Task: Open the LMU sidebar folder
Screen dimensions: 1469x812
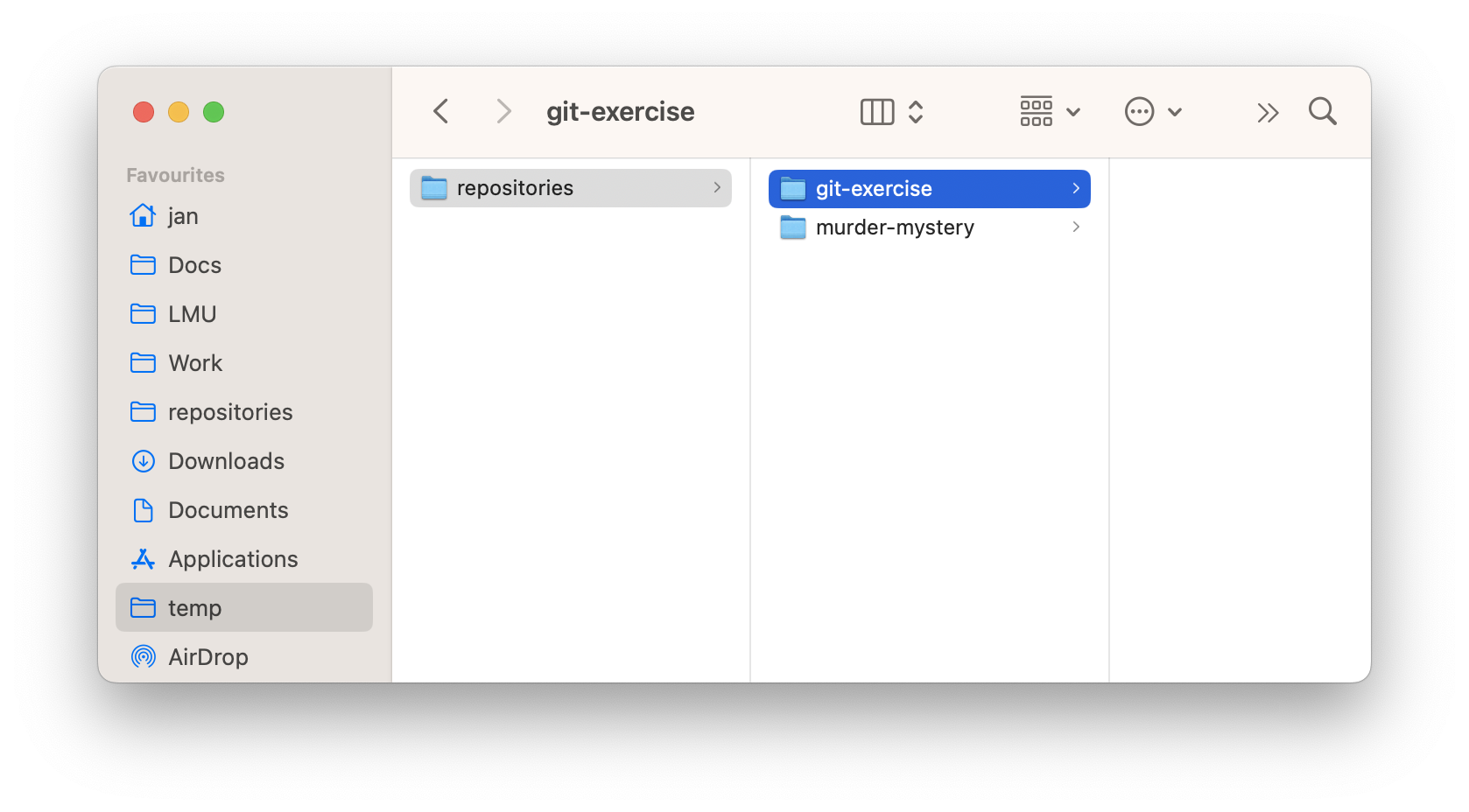Action: (192, 314)
